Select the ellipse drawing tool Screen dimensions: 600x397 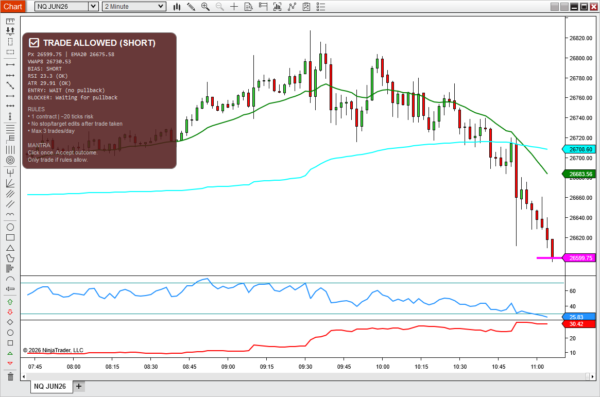(x=10, y=227)
